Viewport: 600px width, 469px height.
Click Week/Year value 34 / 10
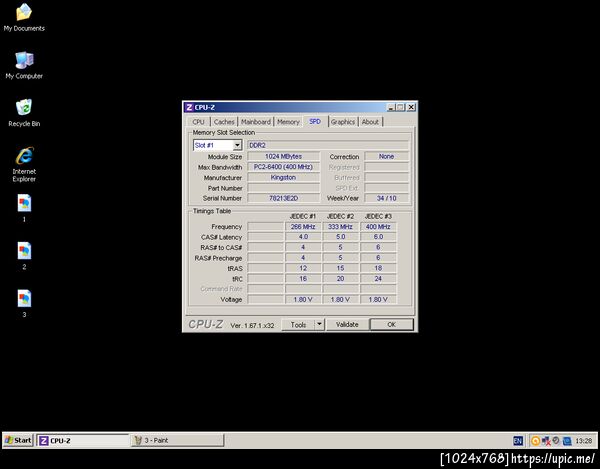click(386, 198)
